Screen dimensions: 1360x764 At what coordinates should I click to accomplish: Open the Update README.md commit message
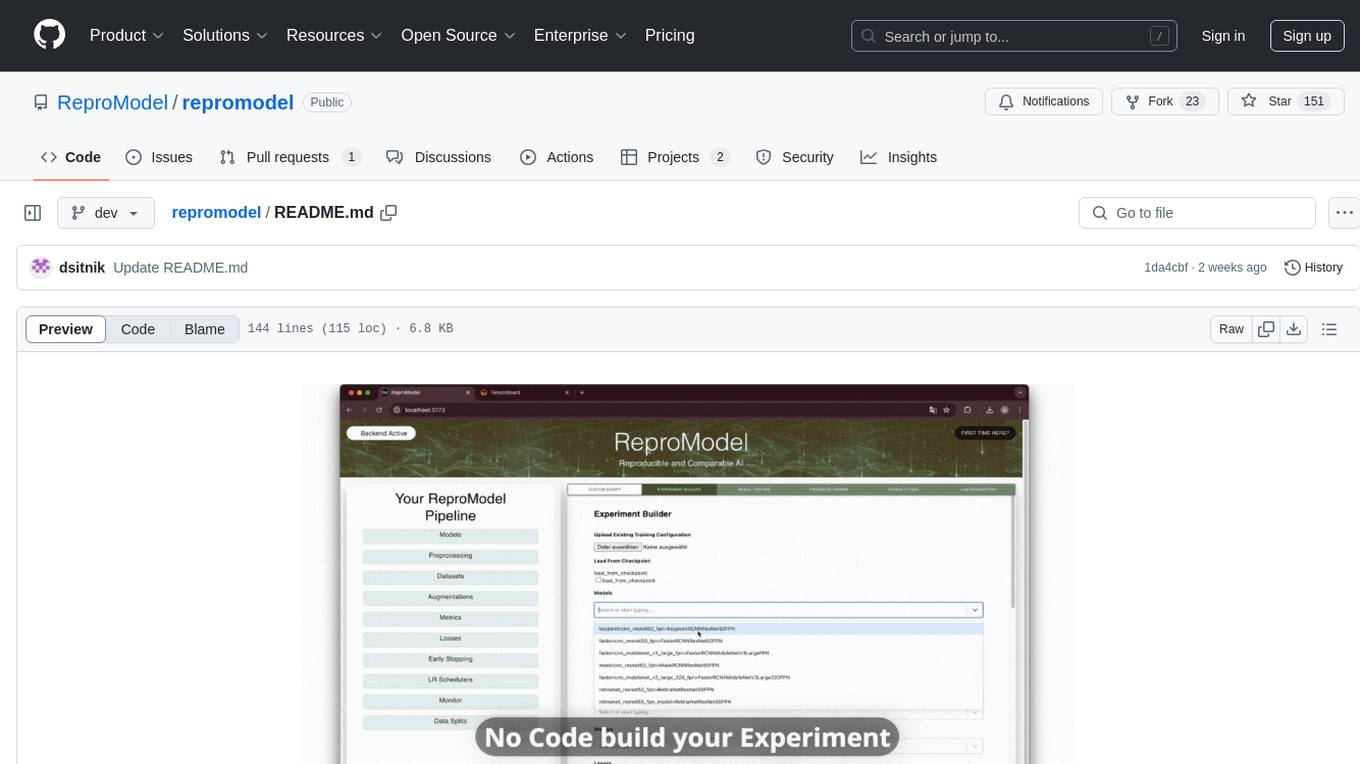pos(180,268)
